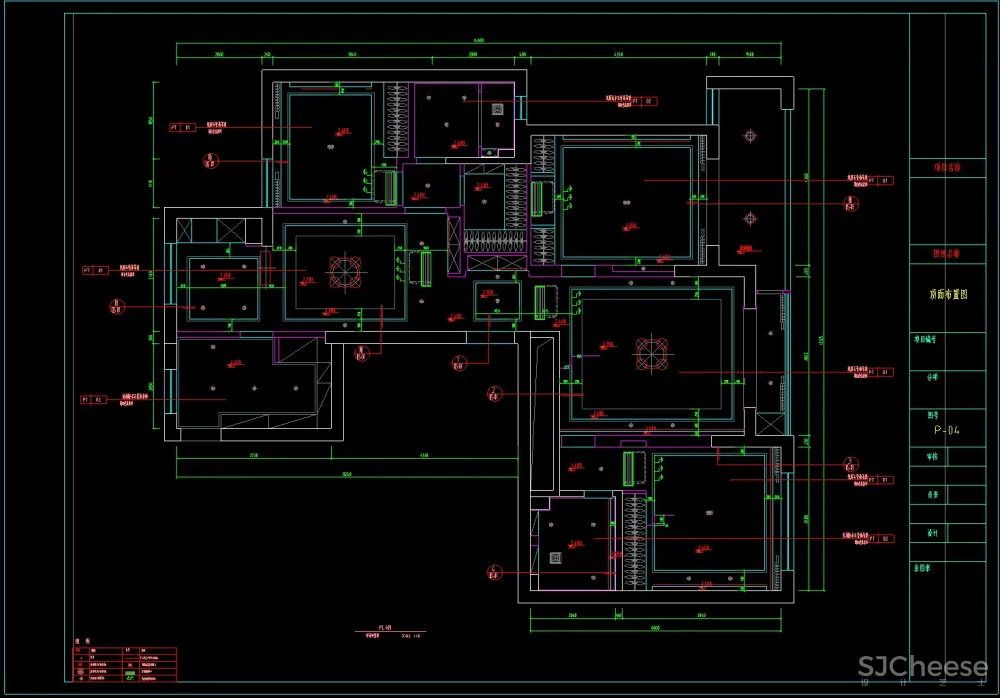Select the red 项目名称 label in title block
Viewport: 1000px width, 698px height.
point(946,169)
